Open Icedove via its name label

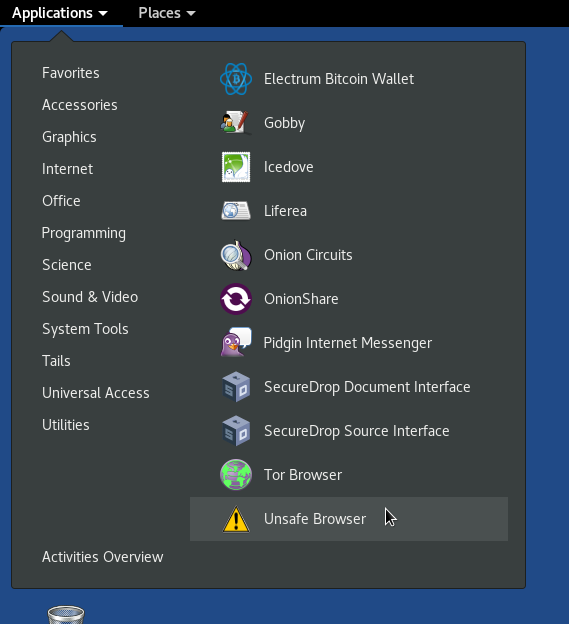(x=288, y=167)
